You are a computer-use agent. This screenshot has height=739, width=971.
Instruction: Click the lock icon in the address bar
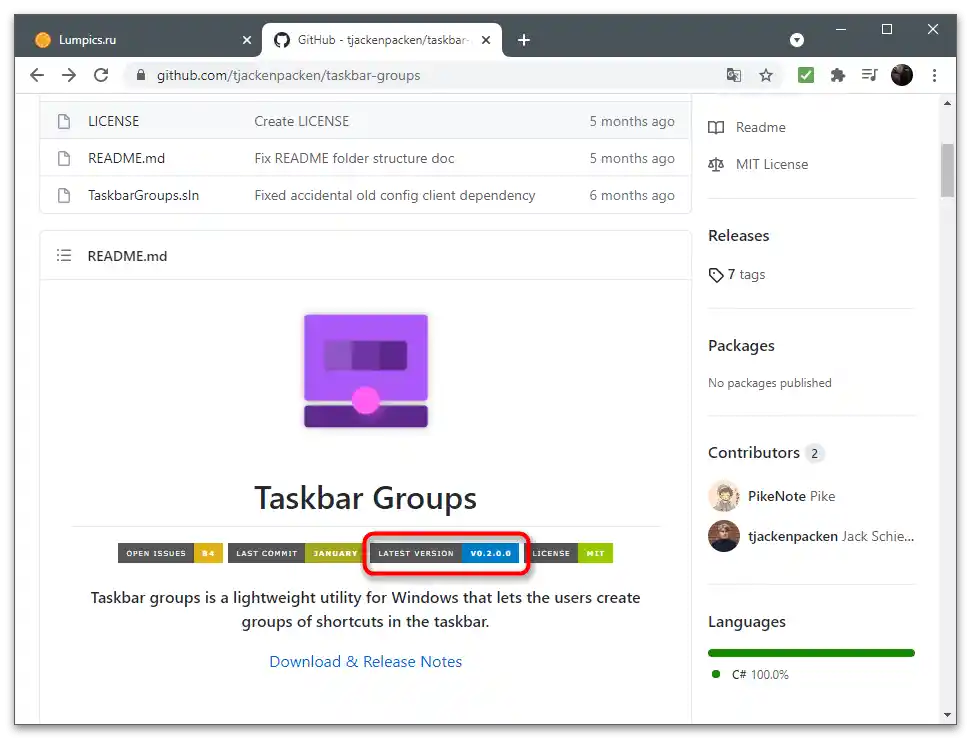pos(141,75)
